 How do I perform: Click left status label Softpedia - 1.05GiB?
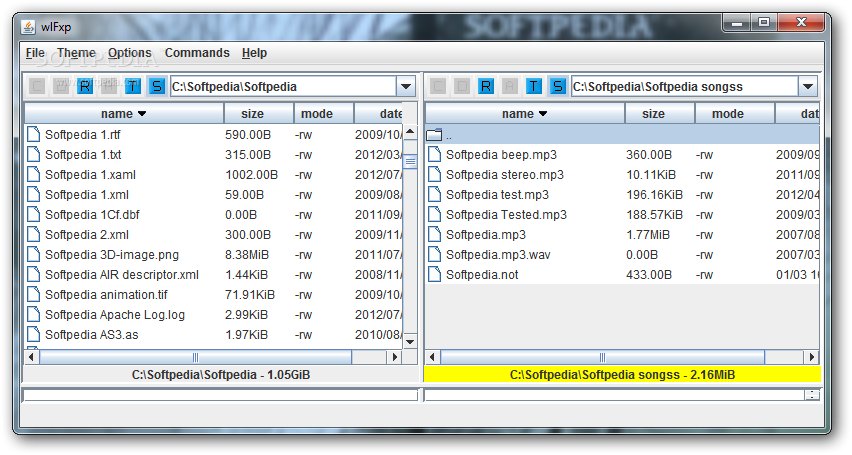pyautogui.click(x=221, y=375)
